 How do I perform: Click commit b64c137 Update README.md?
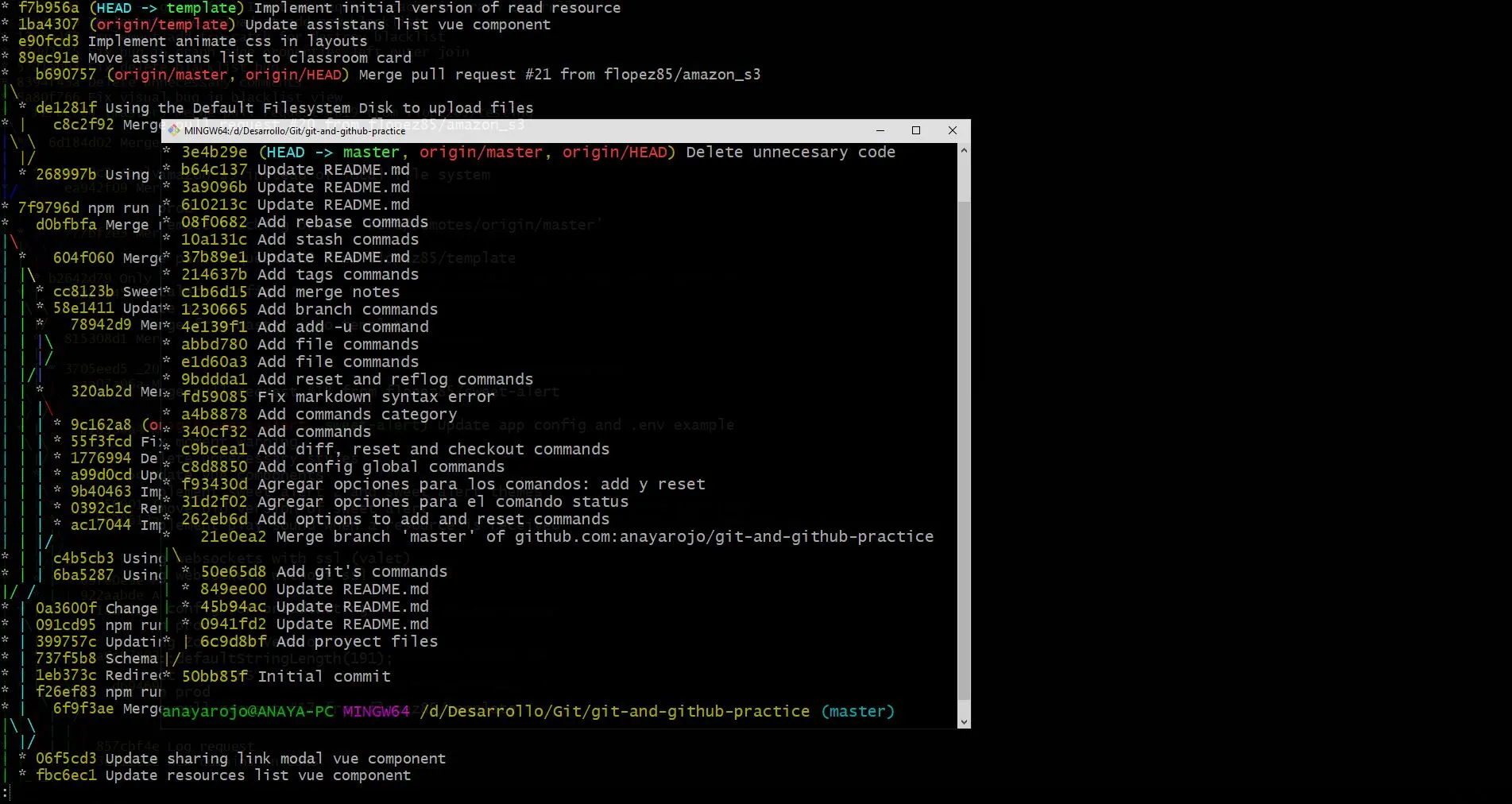pos(295,169)
